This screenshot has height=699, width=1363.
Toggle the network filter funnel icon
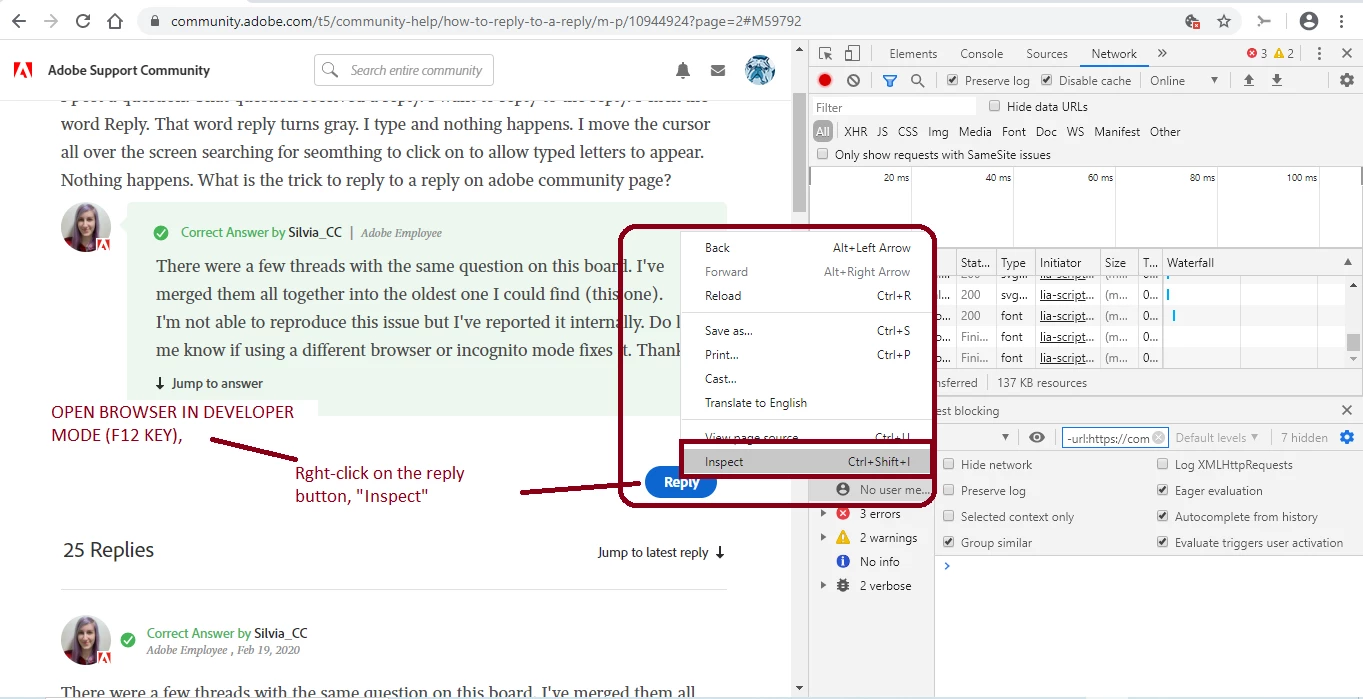point(889,81)
